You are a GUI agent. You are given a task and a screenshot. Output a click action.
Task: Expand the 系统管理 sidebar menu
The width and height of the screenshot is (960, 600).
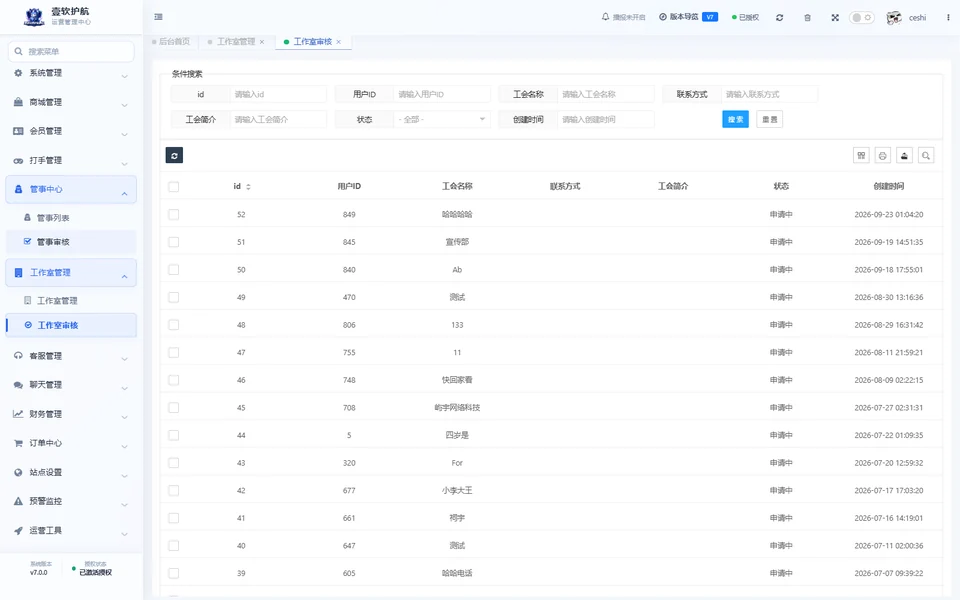click(71, 73)
